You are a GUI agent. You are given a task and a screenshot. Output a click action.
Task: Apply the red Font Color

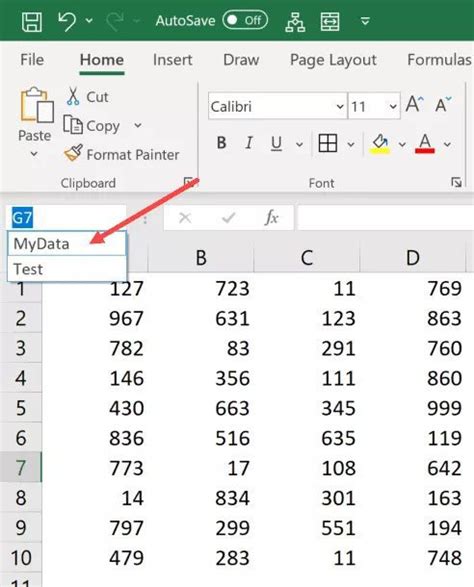point(425,144)
